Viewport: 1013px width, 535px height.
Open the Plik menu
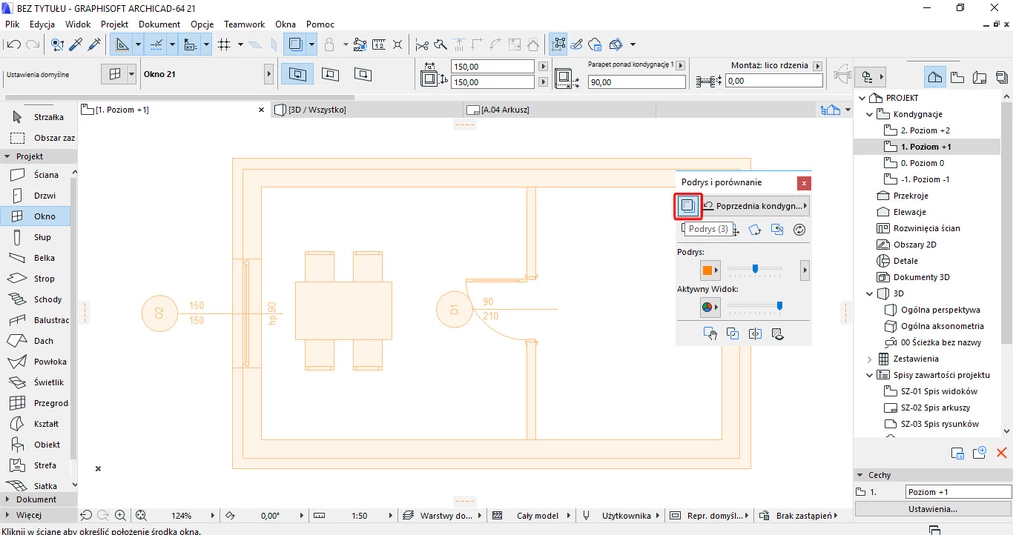coord(12,24)
